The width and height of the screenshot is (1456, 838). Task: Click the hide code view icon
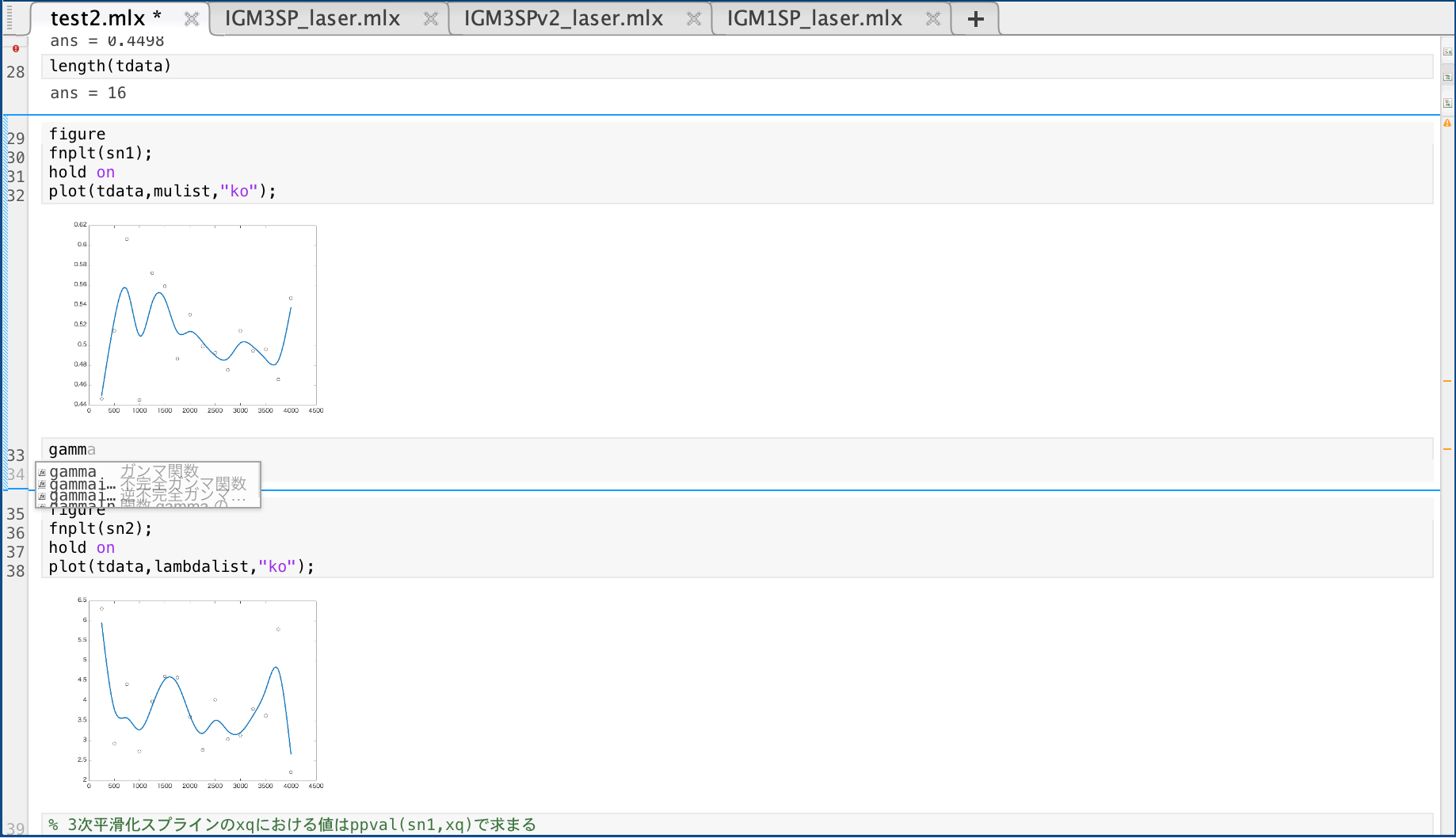tap(1447, 103)
